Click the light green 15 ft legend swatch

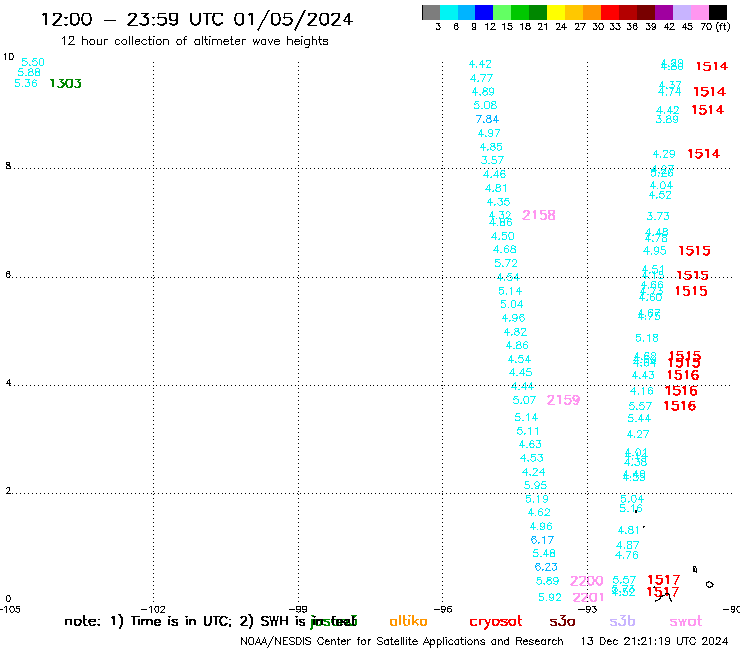[502, 12]
